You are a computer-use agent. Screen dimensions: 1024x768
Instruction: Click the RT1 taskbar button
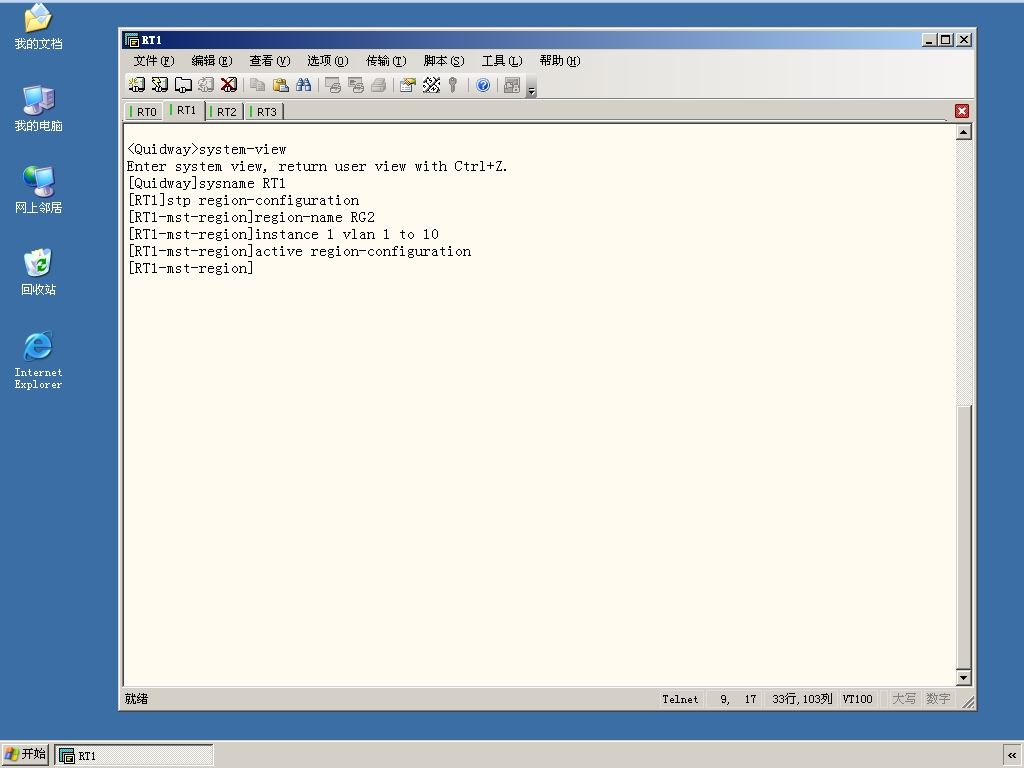point(134,756)
